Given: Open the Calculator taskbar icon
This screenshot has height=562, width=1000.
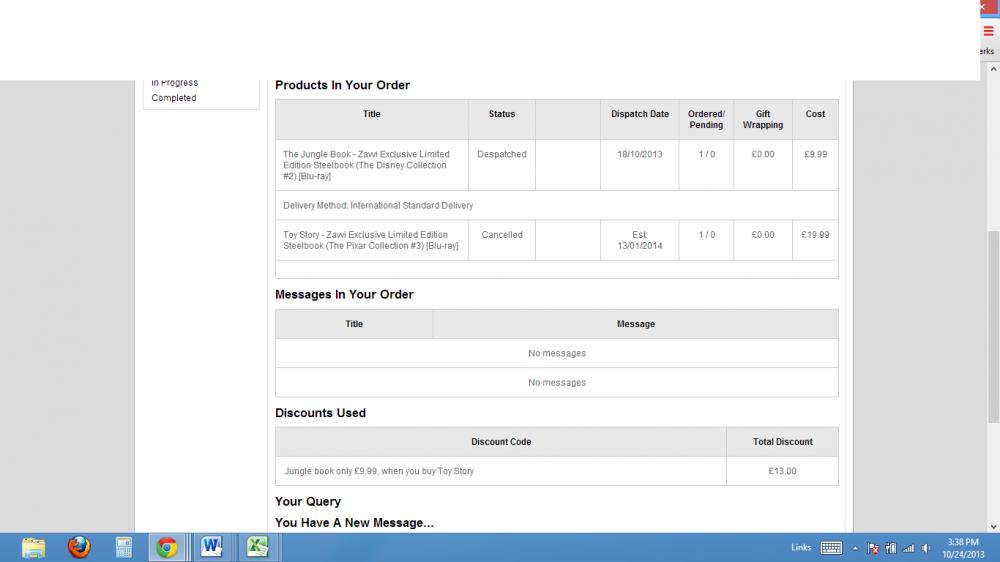Looking at the screenshot, I should tap(124, 547).
